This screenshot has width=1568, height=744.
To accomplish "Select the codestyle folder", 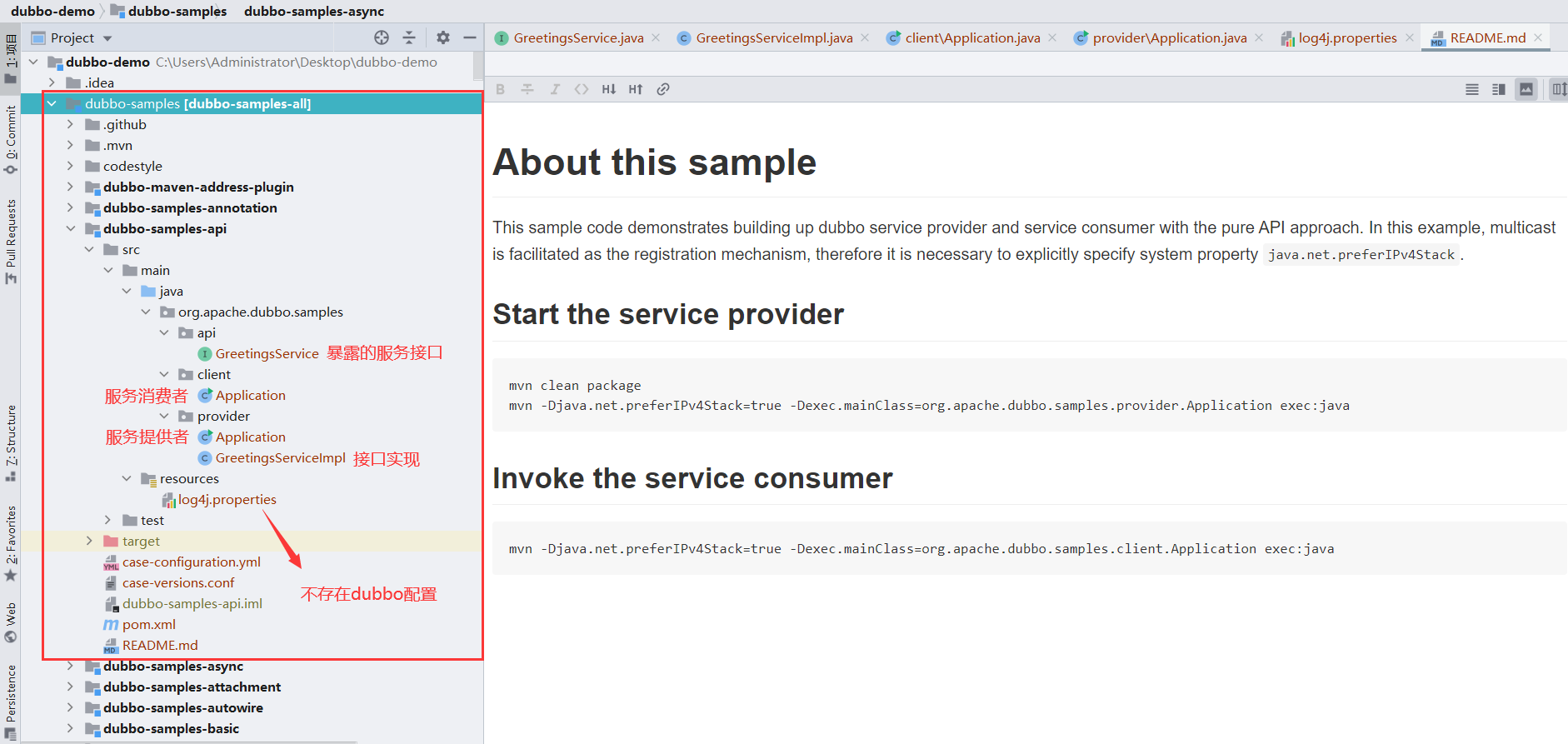I will pos(132,166).
